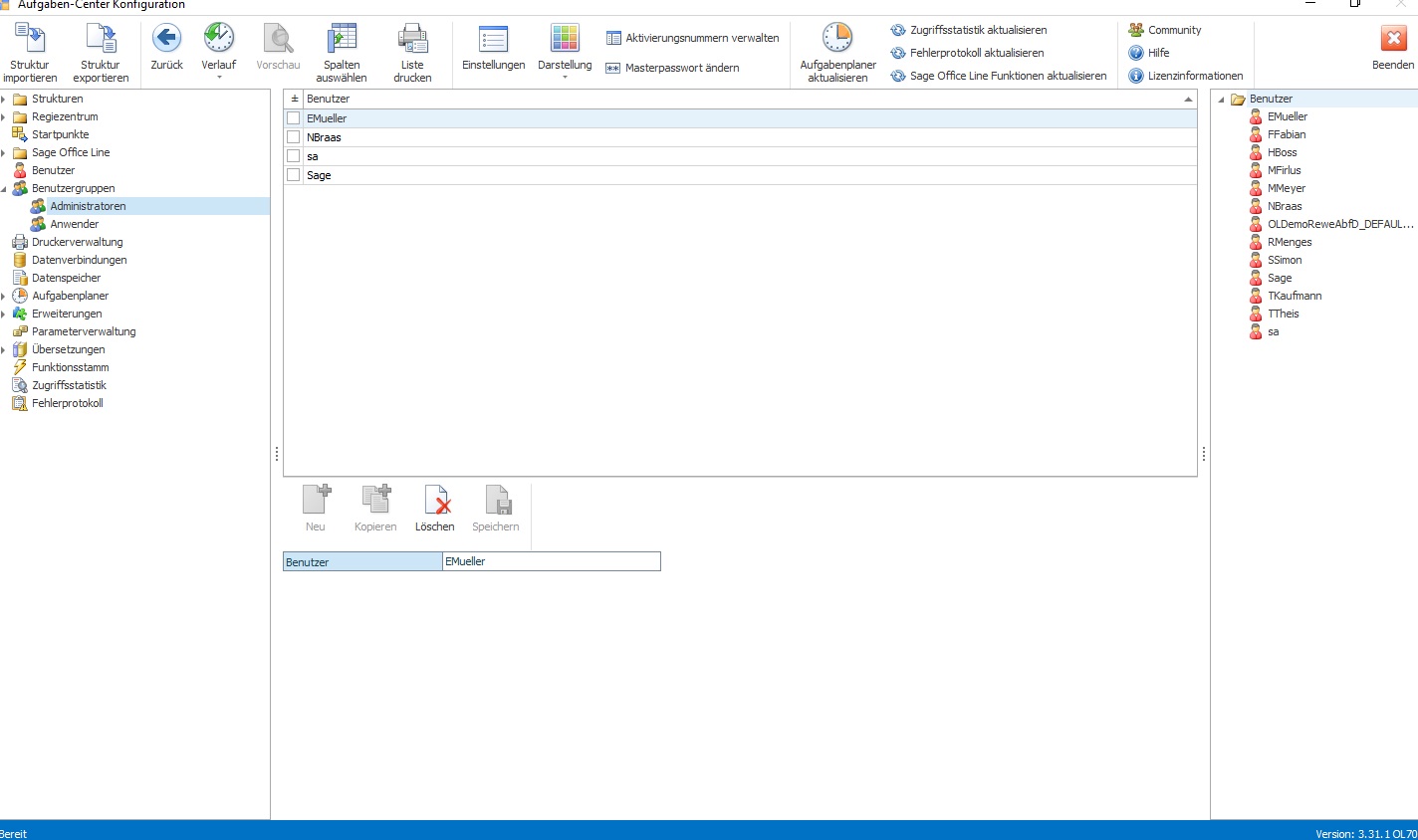This screenshot has height=840, width=1418.
Task: Exit via the Beenden button
Action: tap(1393, 48)
